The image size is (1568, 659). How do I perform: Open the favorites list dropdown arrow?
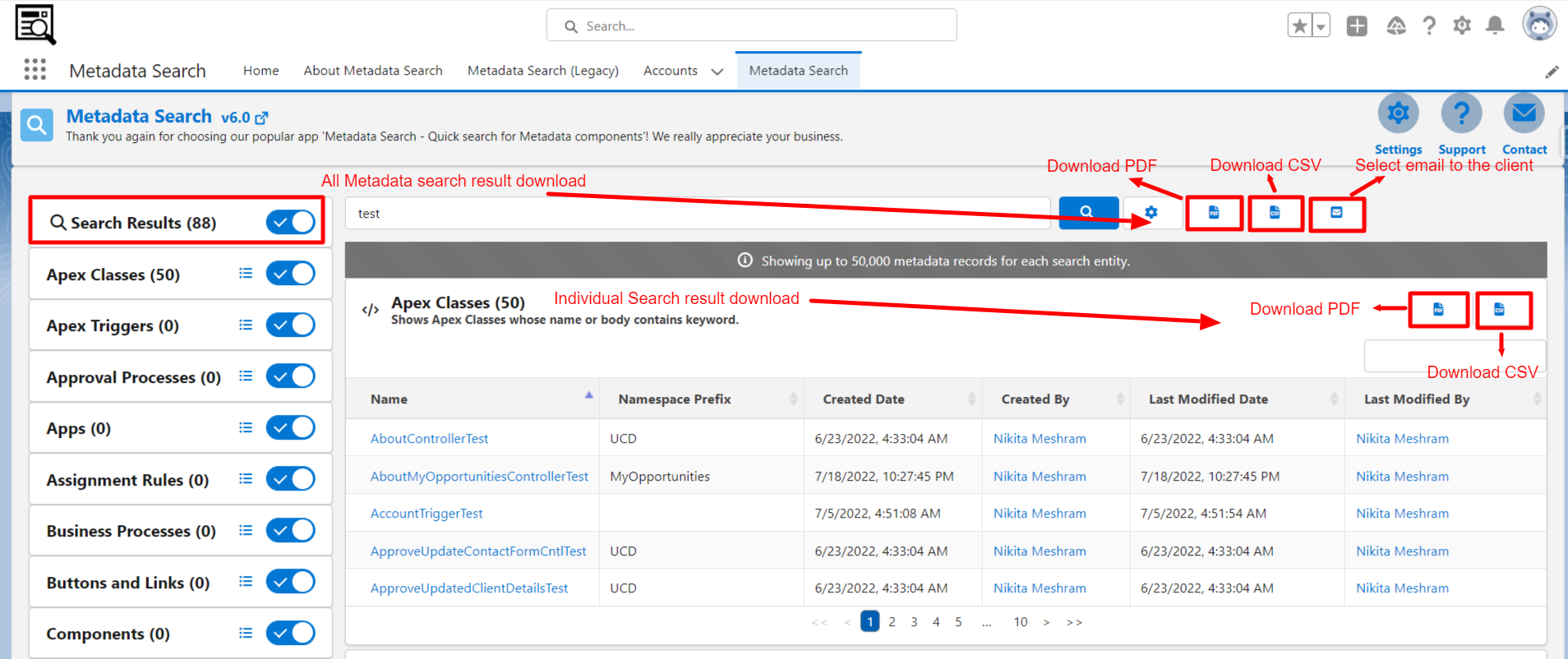click(x=1321, y=26)
